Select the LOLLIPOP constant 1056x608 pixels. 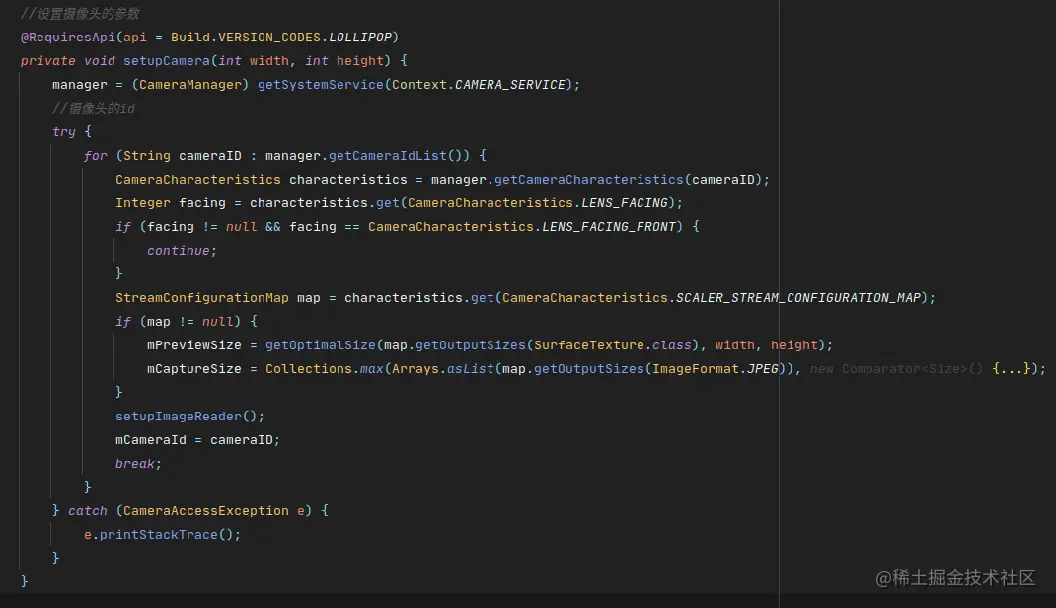click(x=360, y=37)
